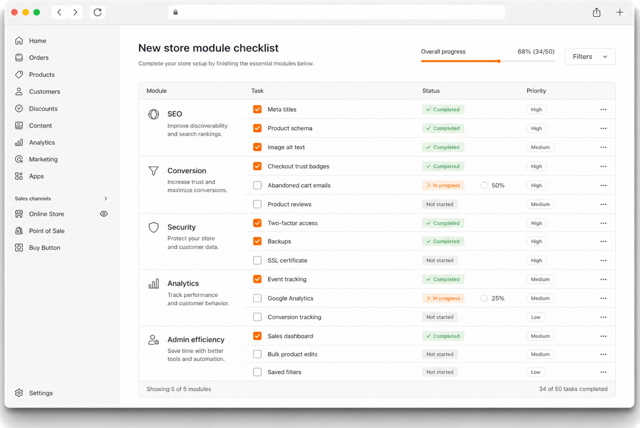Expand the Sales channels chevron

pos(106,199)
